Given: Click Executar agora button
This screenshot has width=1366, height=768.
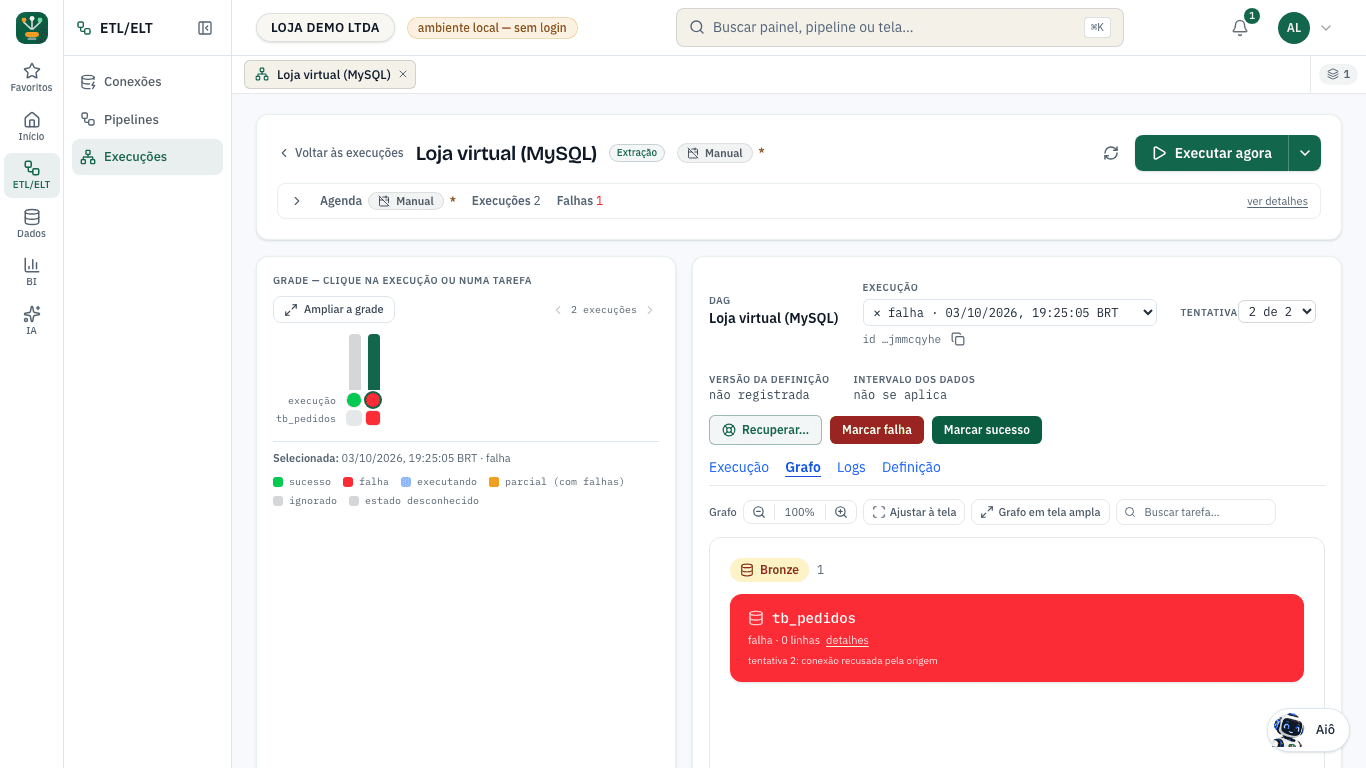Looking at the screenshot, I should 1212,153.
